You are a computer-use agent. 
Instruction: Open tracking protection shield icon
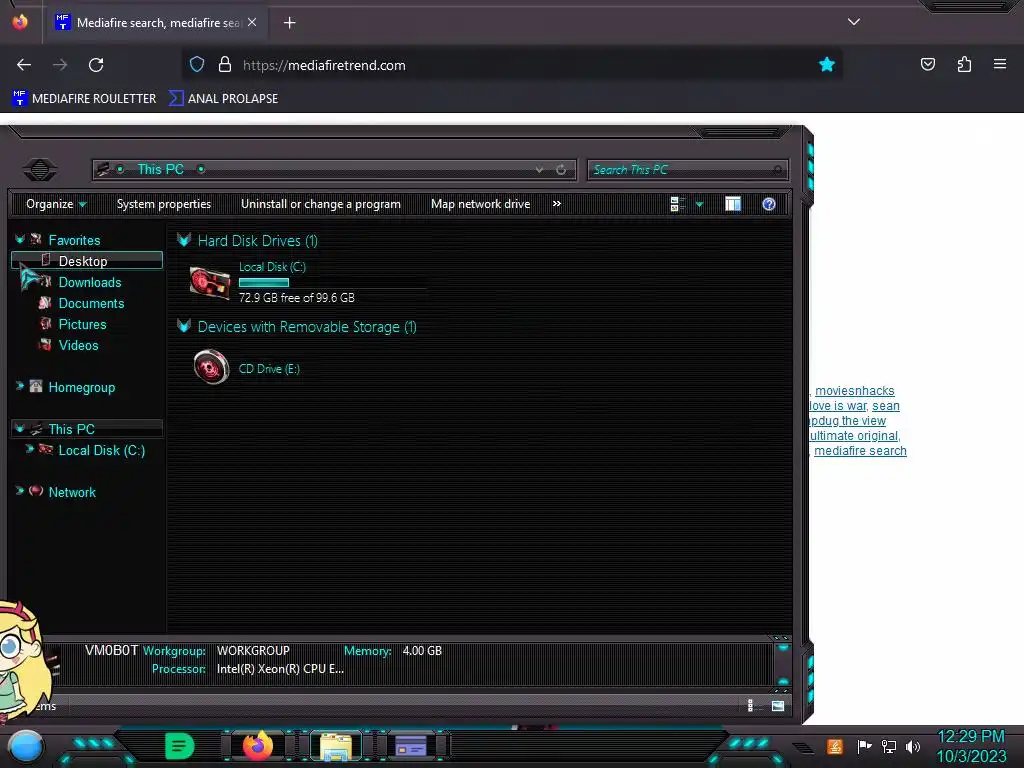pos(197,65)
